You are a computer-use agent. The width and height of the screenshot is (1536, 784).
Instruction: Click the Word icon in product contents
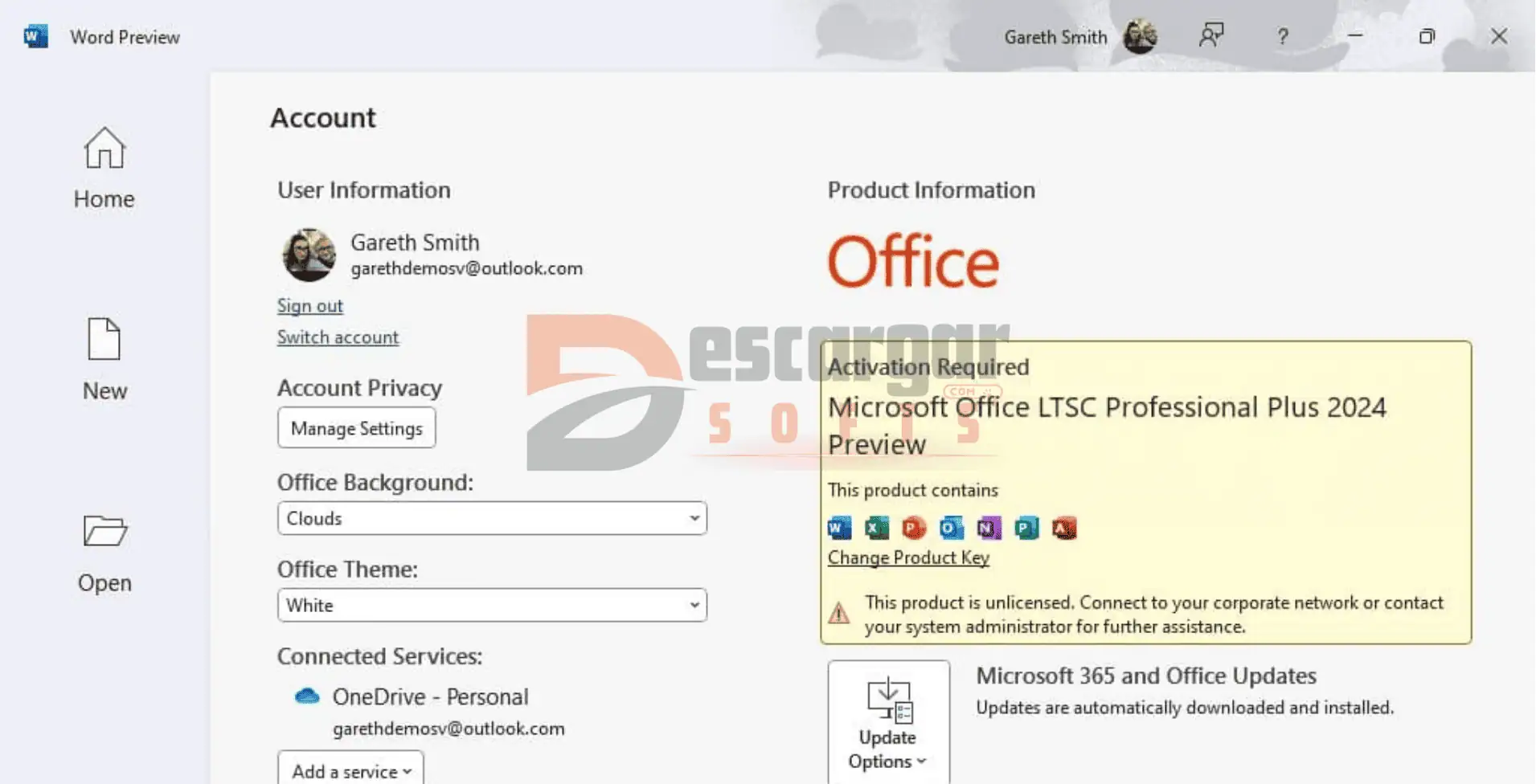click(839, 528)
